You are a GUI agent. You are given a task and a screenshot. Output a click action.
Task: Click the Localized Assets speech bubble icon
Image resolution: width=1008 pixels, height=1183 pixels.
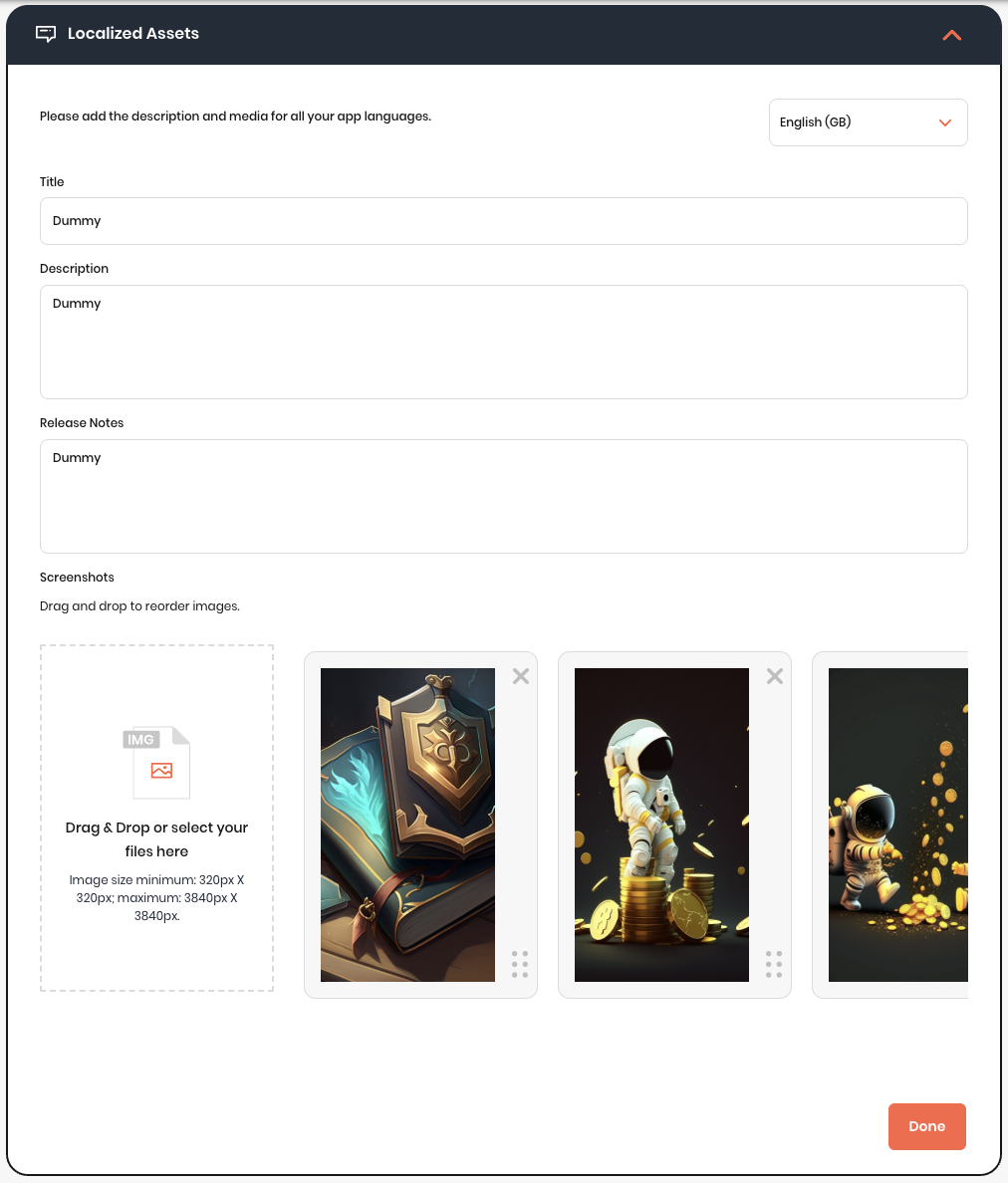click(x=46, y=34)
